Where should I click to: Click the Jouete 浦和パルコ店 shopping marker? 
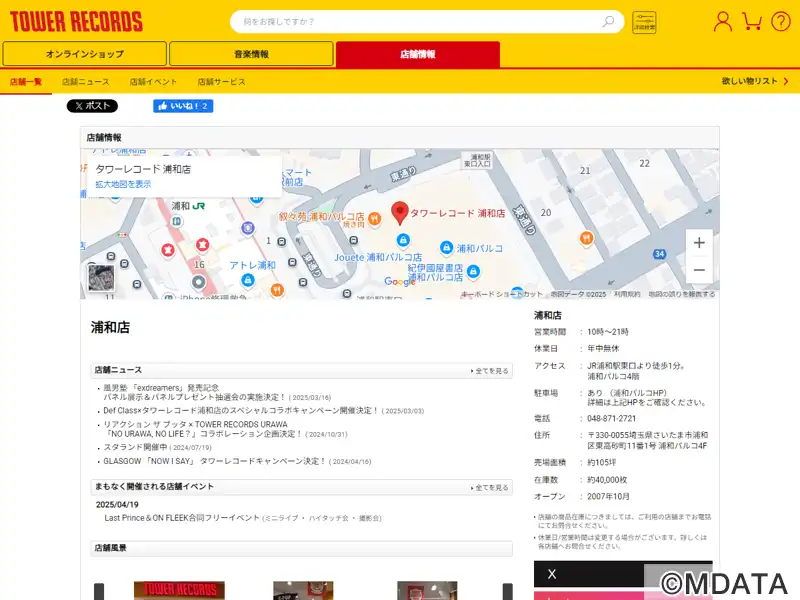point(403,240)
